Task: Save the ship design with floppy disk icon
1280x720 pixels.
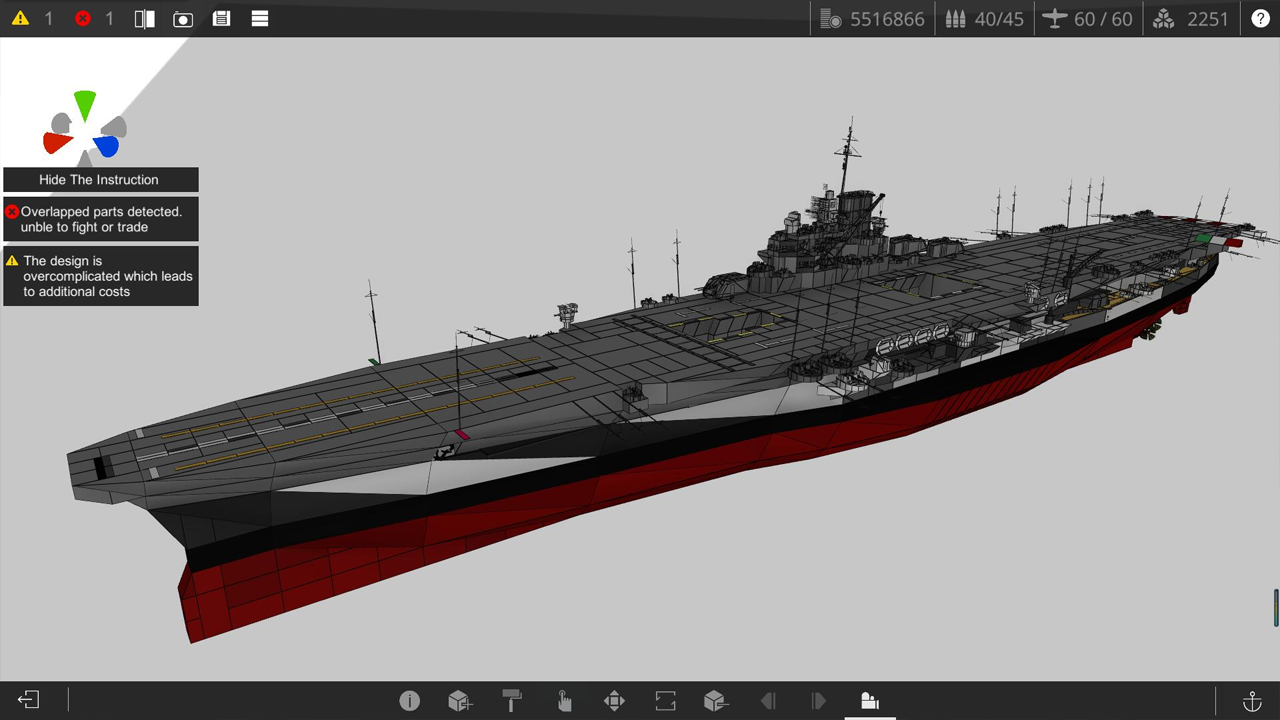Action: pos(222,19)
